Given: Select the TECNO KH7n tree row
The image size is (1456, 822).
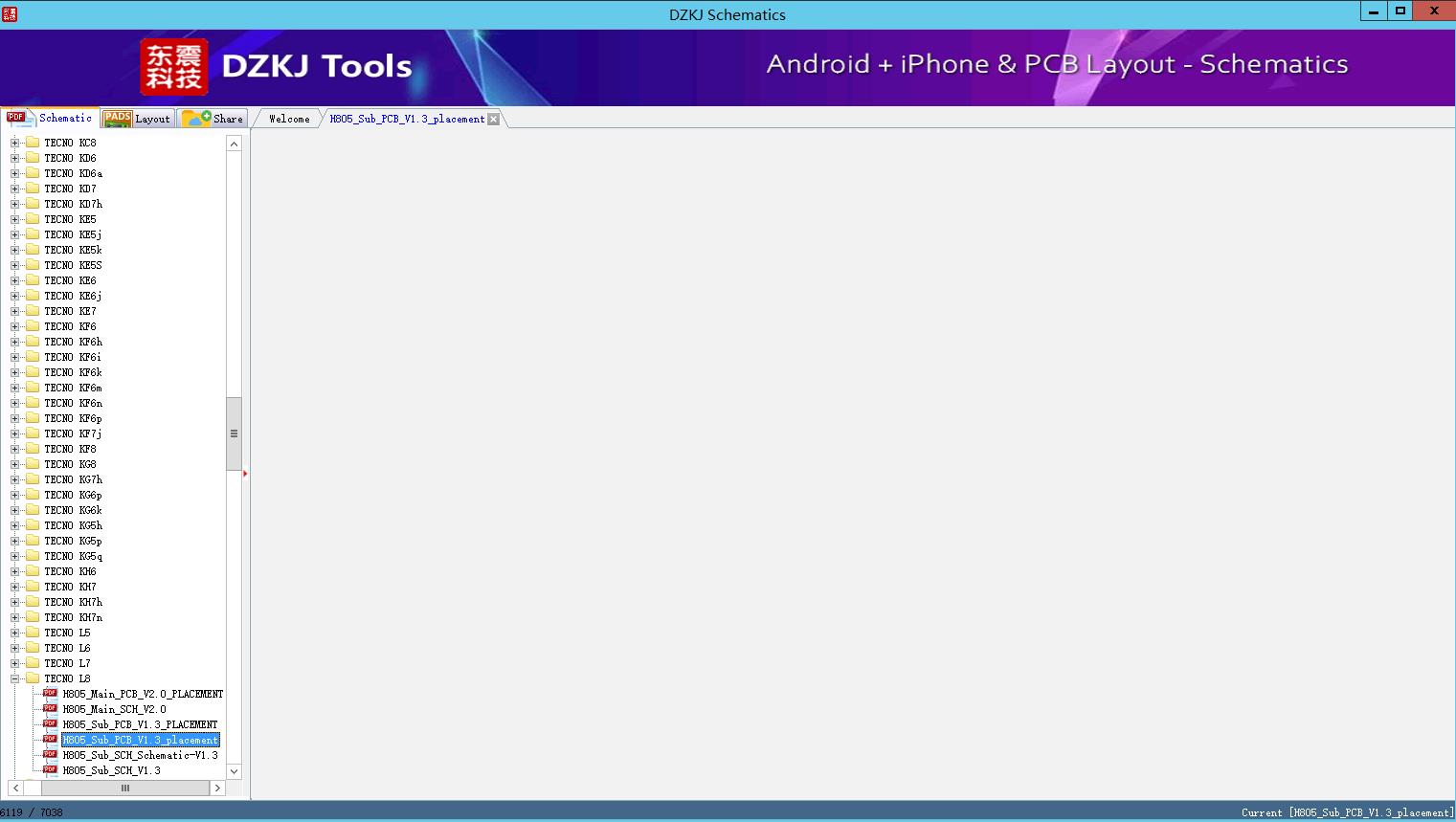Looking at the screenshot, I should pos(73,617).
